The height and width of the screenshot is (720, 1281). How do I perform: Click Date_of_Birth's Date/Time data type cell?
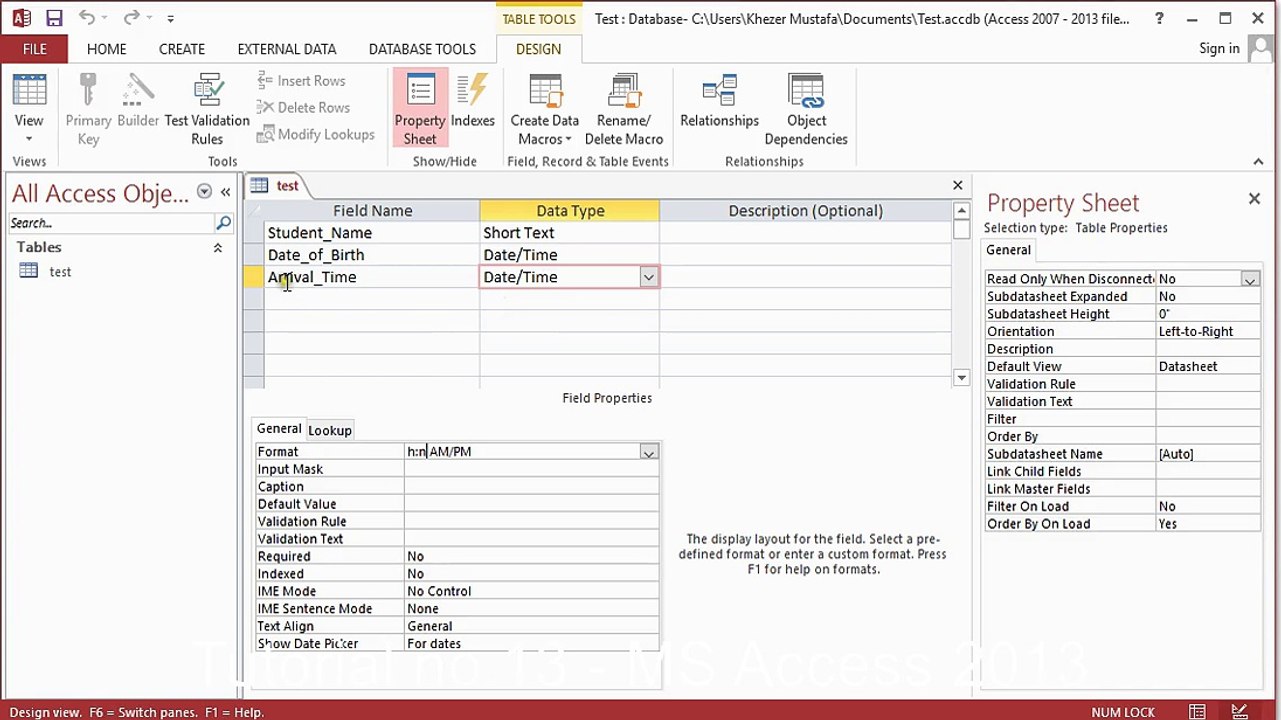(569, 255)
